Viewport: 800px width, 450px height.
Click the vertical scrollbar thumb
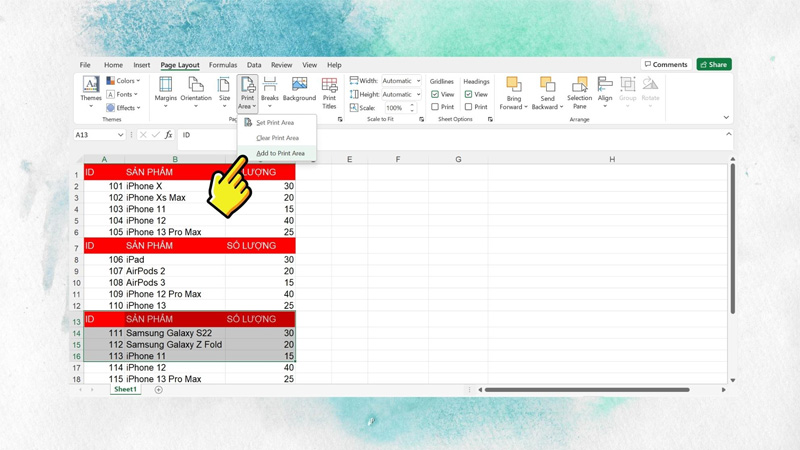pos(732,238)
